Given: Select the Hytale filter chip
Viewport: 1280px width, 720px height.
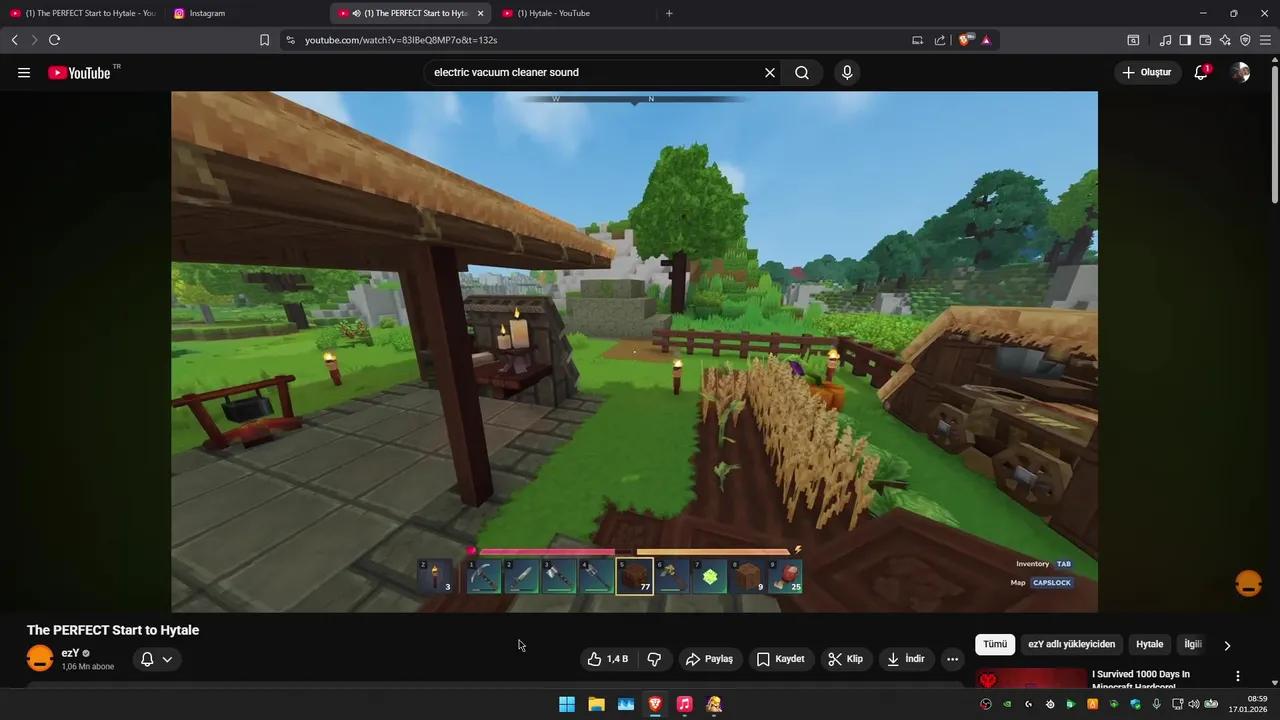Looking at the screenshot, I should coord(1149,645).
